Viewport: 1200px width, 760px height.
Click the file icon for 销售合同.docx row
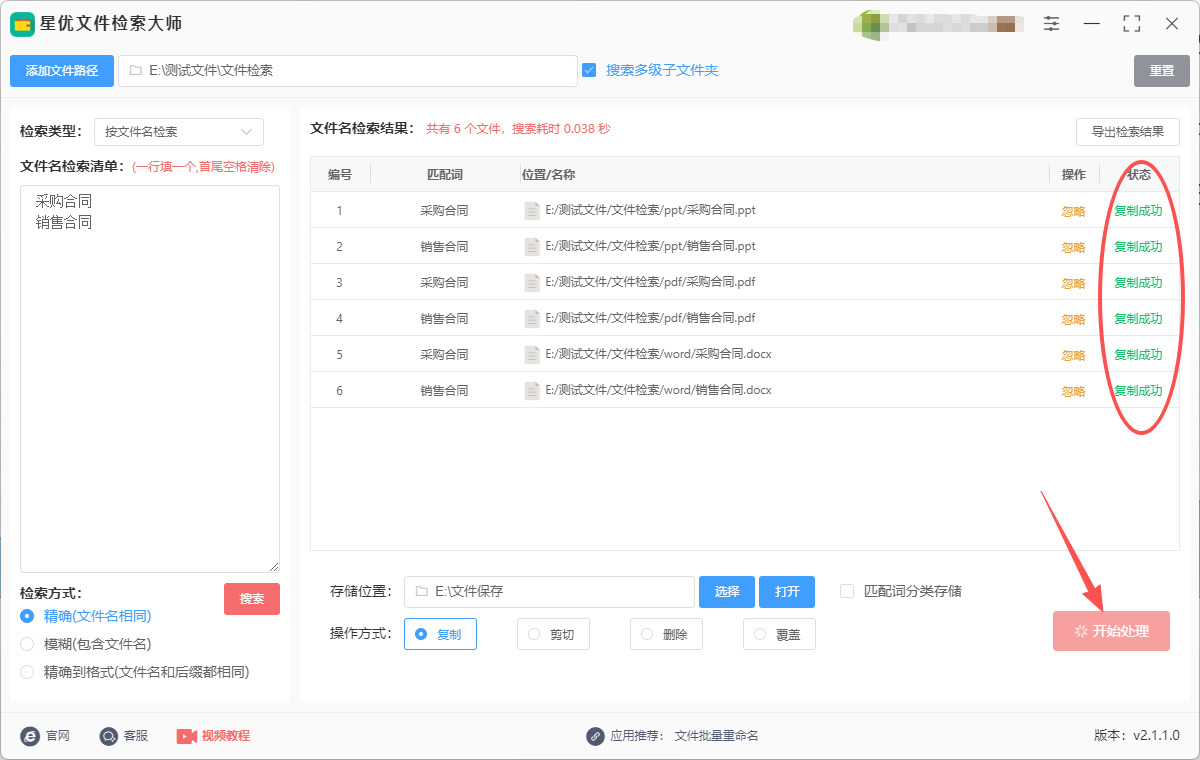point(532,390)
